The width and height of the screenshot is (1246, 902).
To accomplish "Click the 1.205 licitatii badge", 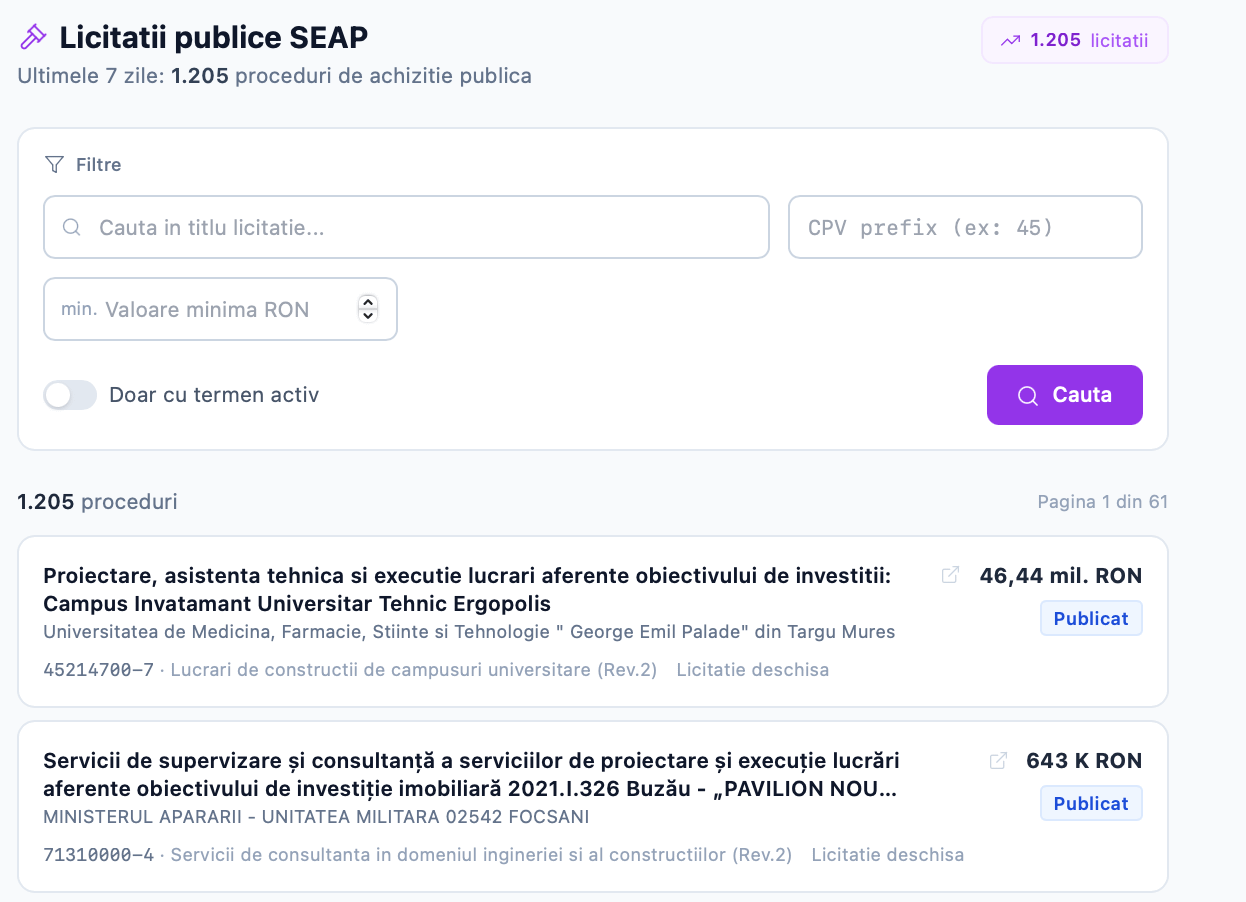I will [x=1075, y=40].
